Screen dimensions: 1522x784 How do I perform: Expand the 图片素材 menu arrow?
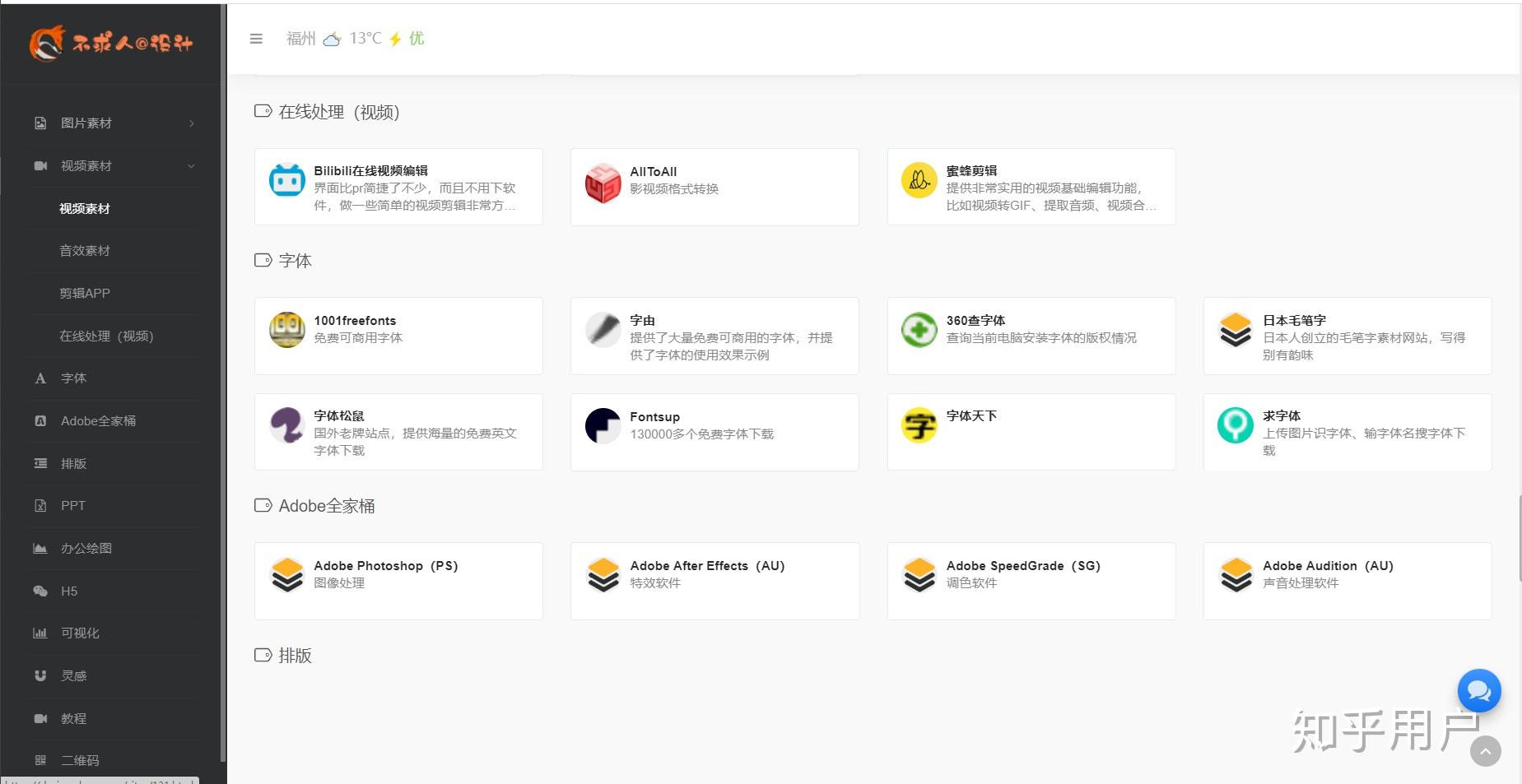[192, 123]
